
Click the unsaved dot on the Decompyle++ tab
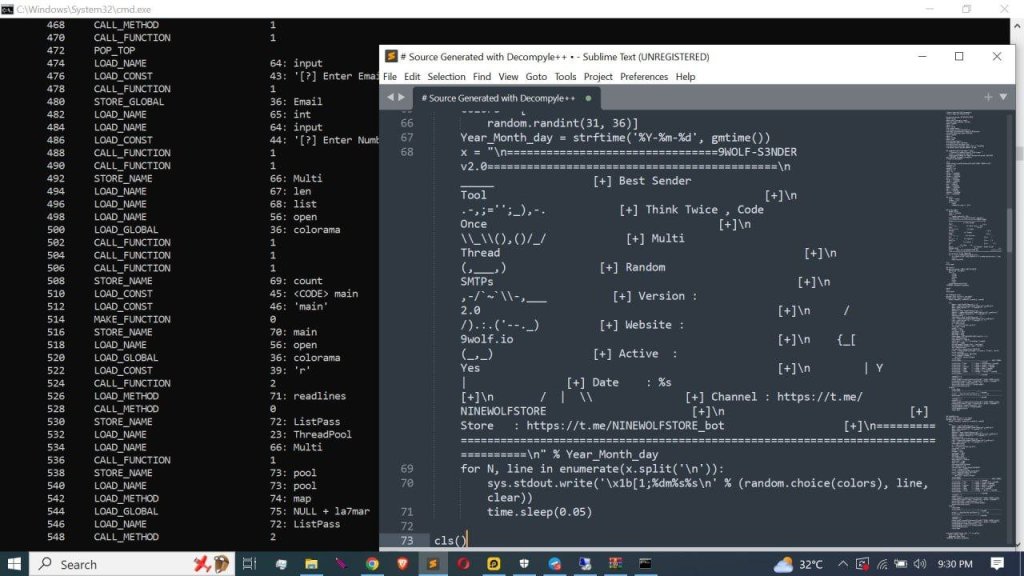click(x=588, y=98)
